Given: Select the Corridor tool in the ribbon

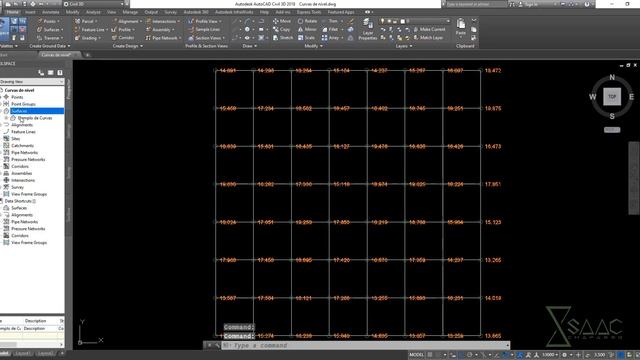Looking at the screenshot, I should (123, 38).
